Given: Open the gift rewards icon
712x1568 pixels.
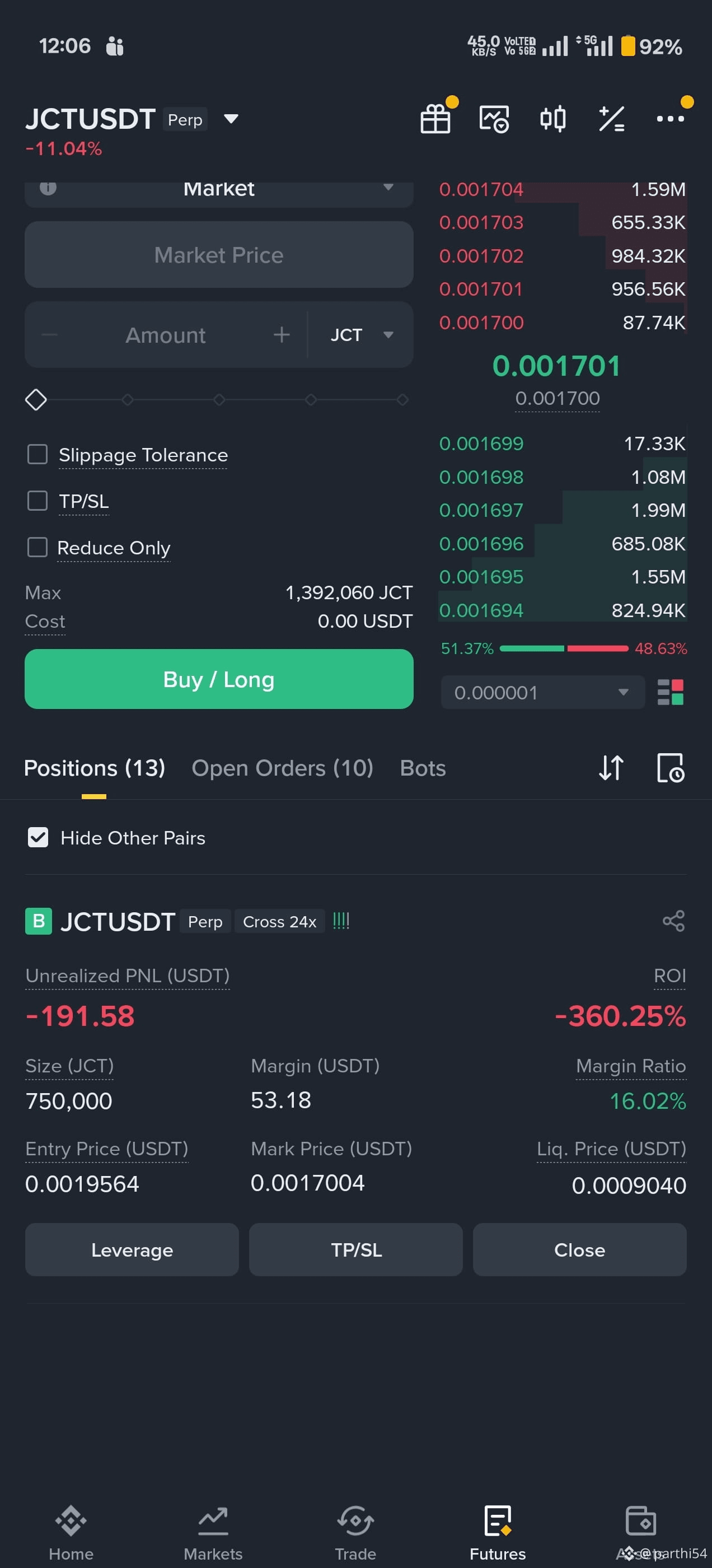Looking at the screenshot, I should 435,119.
